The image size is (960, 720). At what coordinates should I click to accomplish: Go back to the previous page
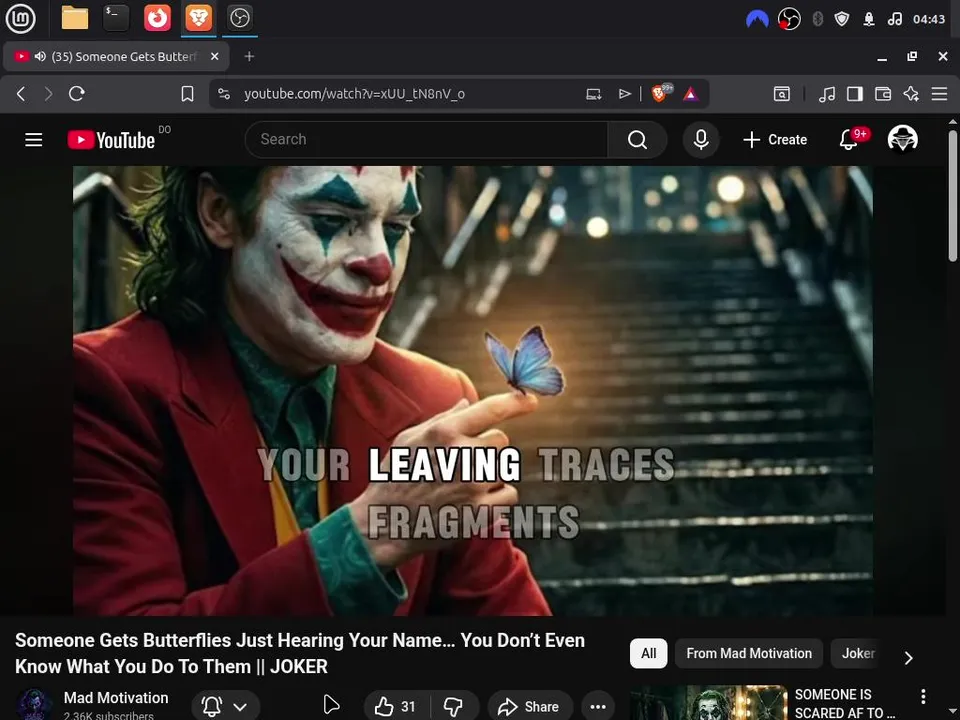click(21, 94)
